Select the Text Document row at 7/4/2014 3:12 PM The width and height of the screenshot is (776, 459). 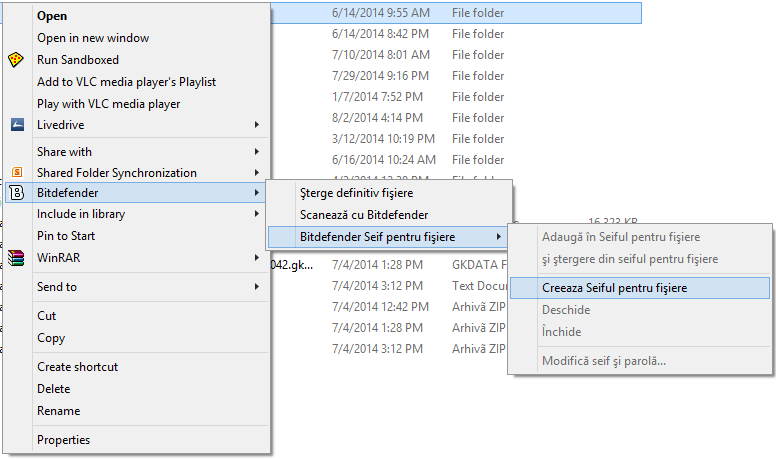pos(389,286)
